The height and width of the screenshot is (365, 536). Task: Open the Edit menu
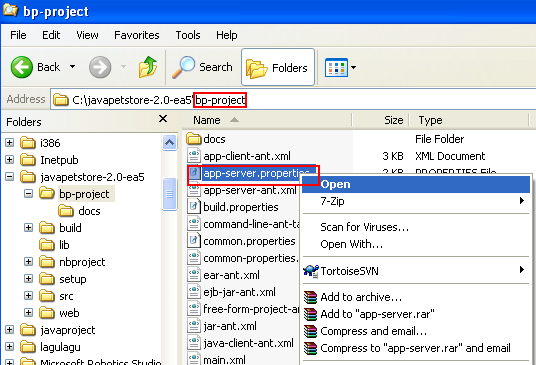point(51,35)
